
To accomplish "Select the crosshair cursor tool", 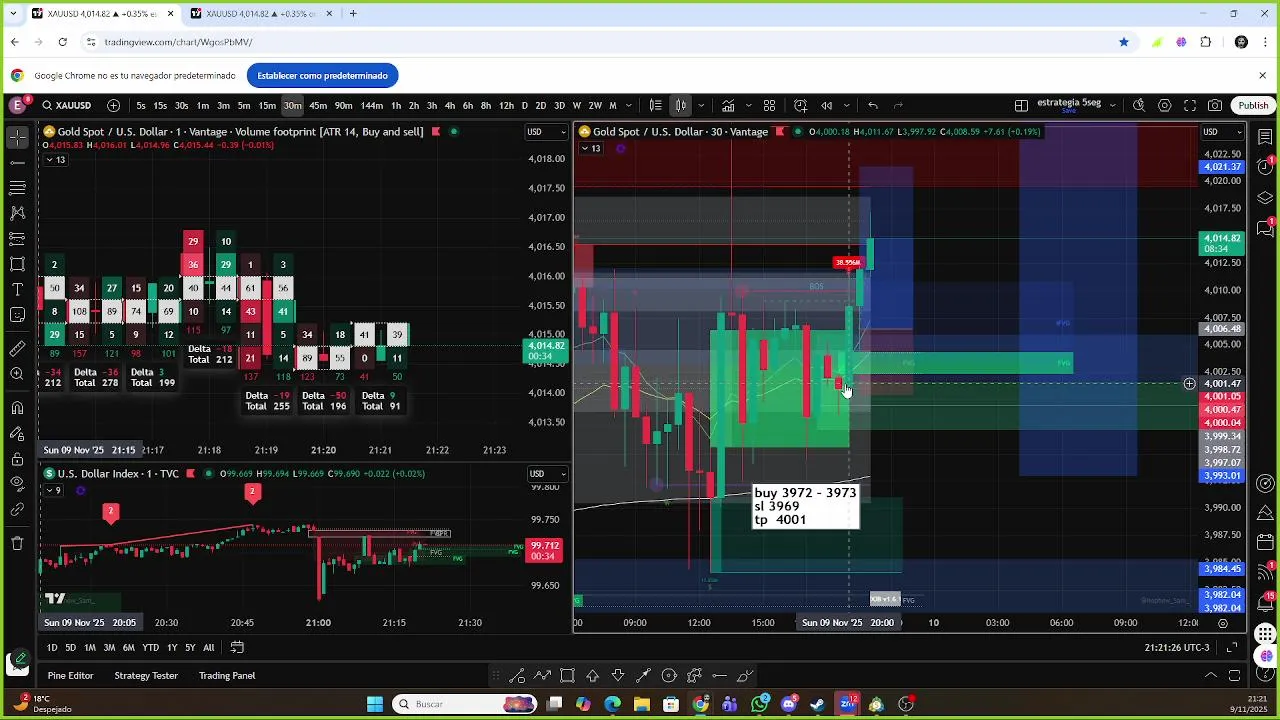I will [17, 136].
